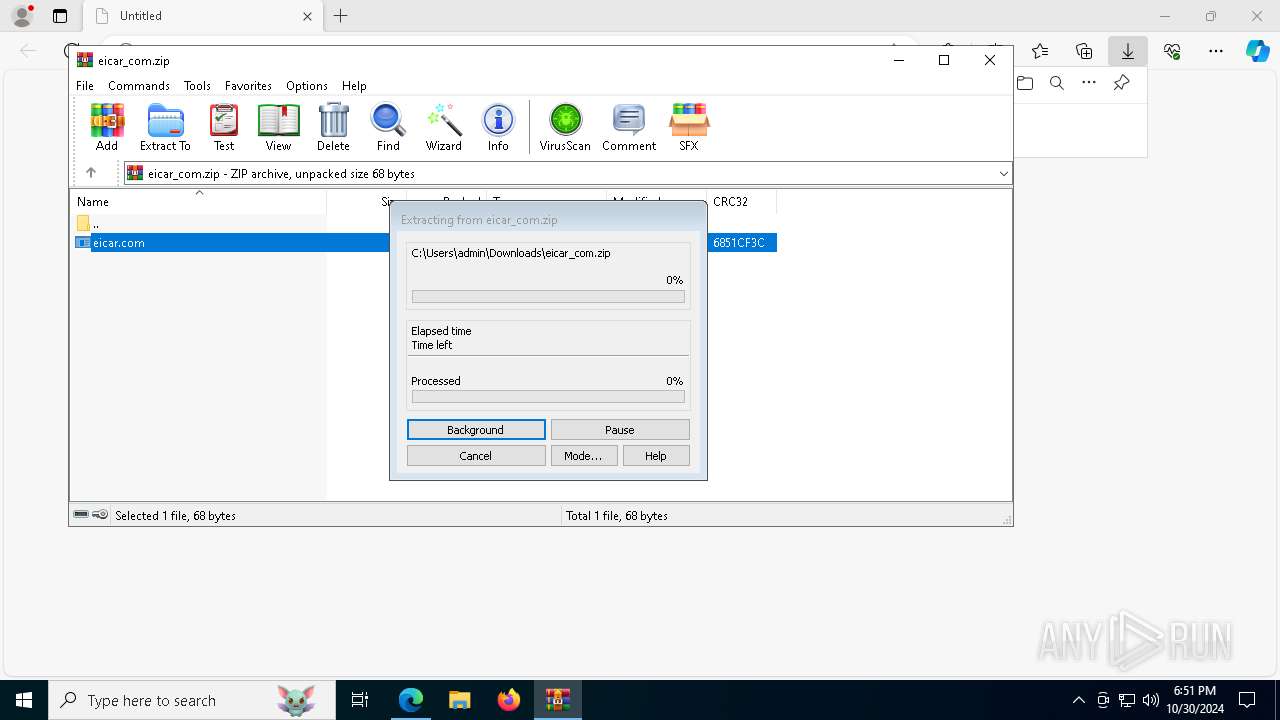The image size is (1280, 720).
Task: Pause the extraction
Action: tap(620, 430)
